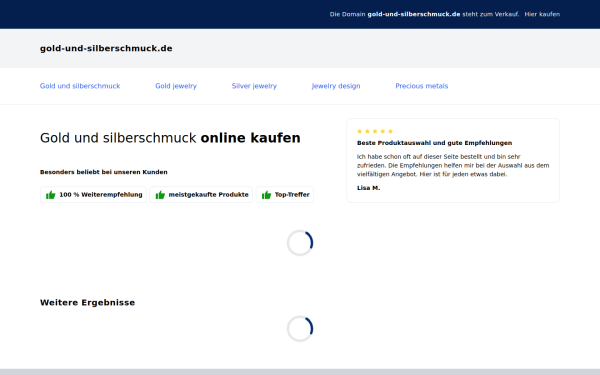
Task: Click the loading spinner above 'Weitere Ergebnisse'
Action: click(x=300, y=243)
